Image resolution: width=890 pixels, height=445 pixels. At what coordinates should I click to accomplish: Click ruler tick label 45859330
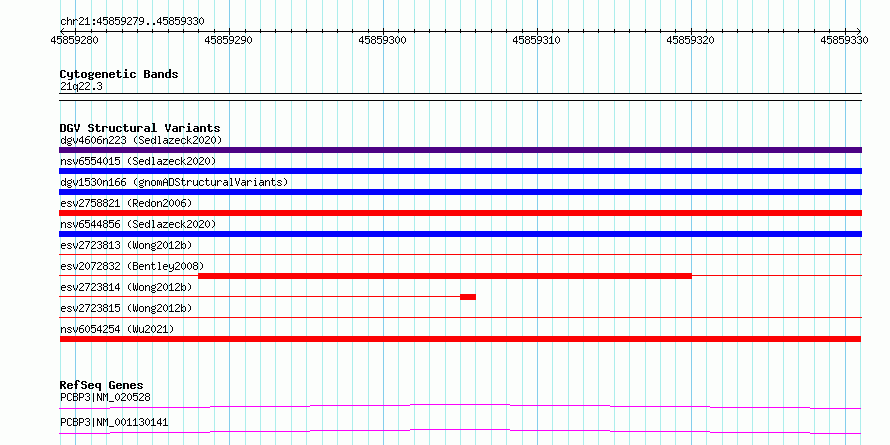click(x=845, y=40)
